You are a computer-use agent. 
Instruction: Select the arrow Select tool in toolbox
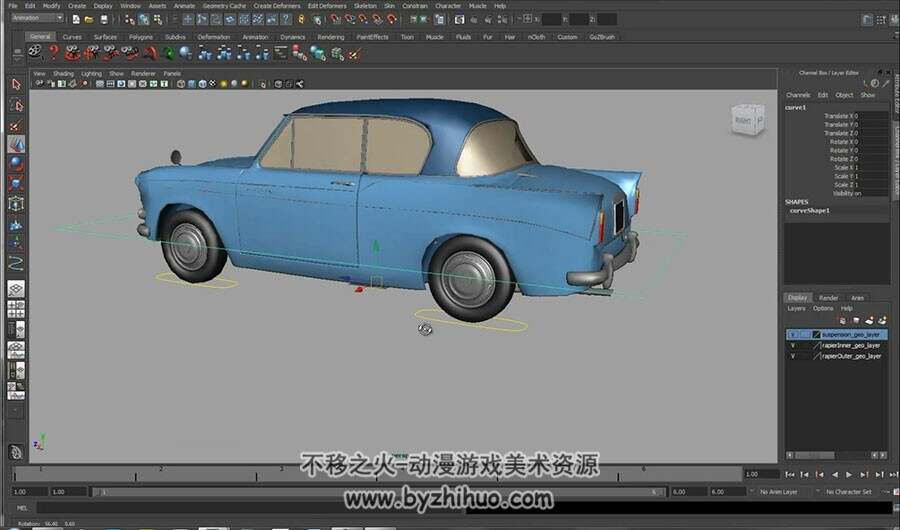pos(16,84)
